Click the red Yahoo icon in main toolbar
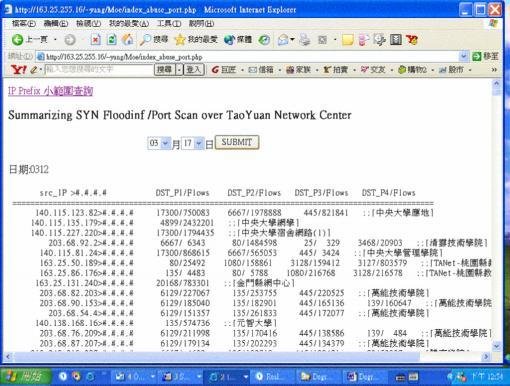 coord(412,40)
